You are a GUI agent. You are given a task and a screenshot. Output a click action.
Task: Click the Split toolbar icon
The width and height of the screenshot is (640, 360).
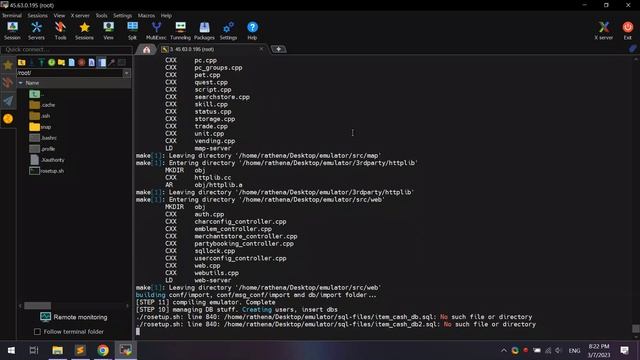pos(132,31)
